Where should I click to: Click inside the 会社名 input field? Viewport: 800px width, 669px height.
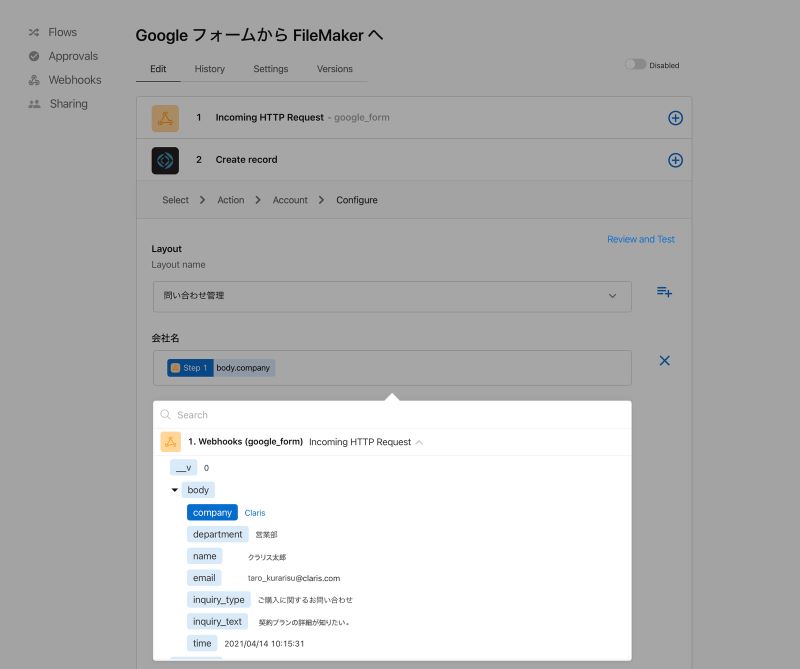coord(392,368)
